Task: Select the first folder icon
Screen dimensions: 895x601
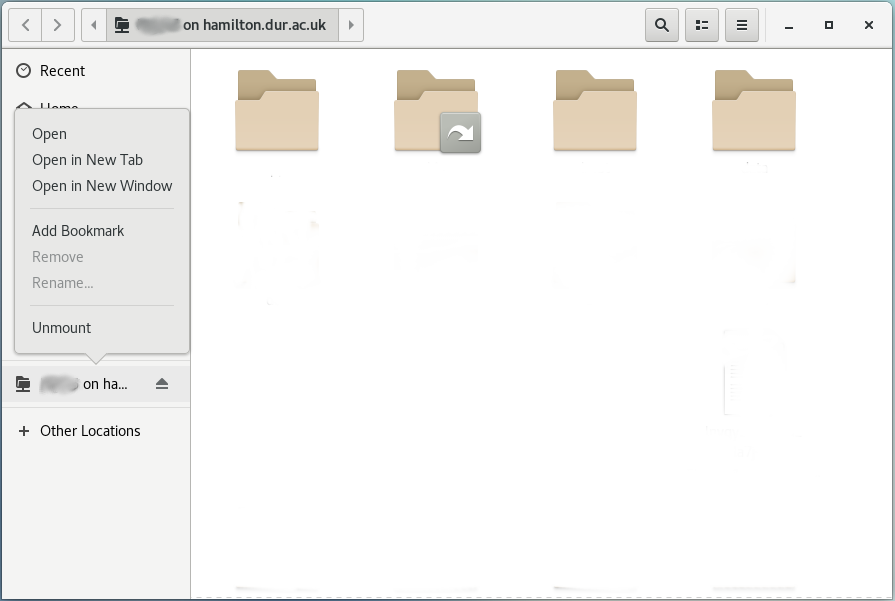Action: point(277,111)
